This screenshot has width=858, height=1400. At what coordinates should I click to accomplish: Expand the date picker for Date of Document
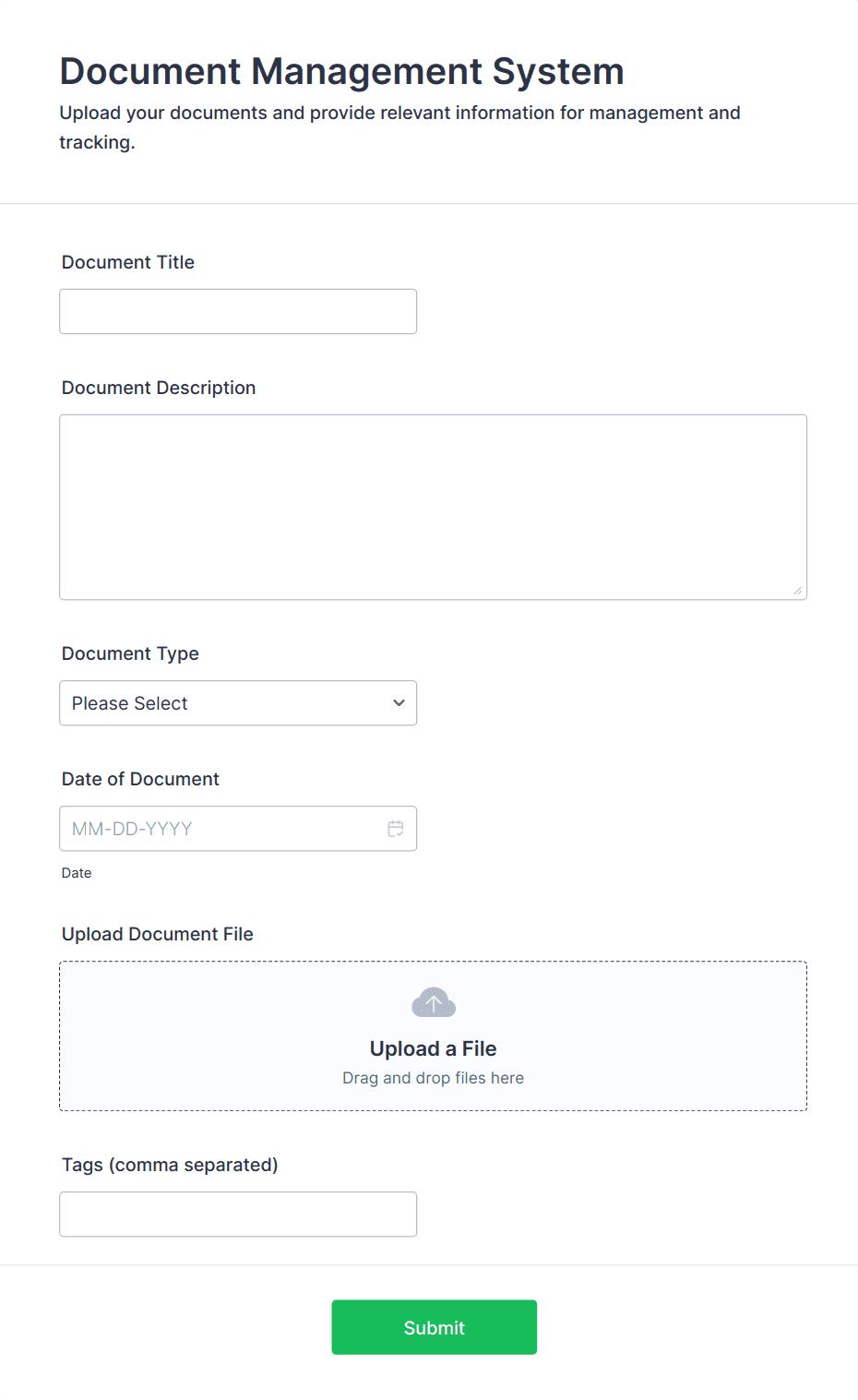pos(396,828)
